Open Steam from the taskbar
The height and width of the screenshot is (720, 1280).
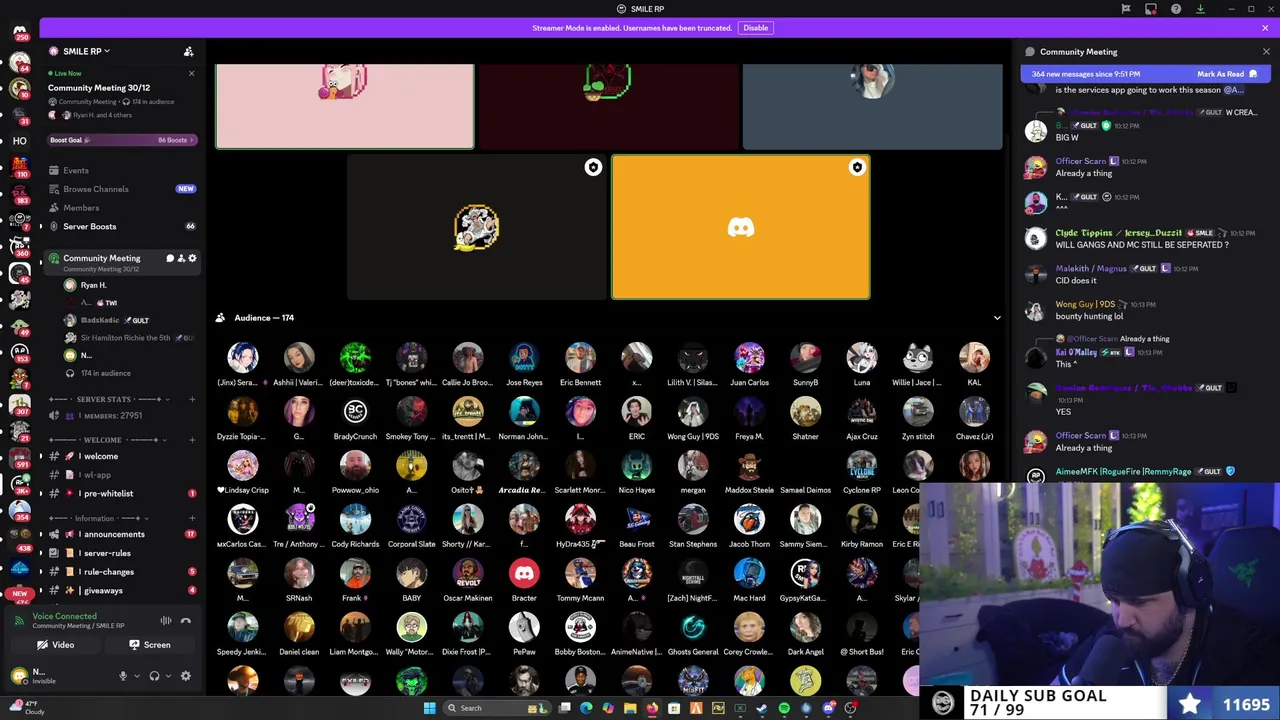[x=762, y=708]
